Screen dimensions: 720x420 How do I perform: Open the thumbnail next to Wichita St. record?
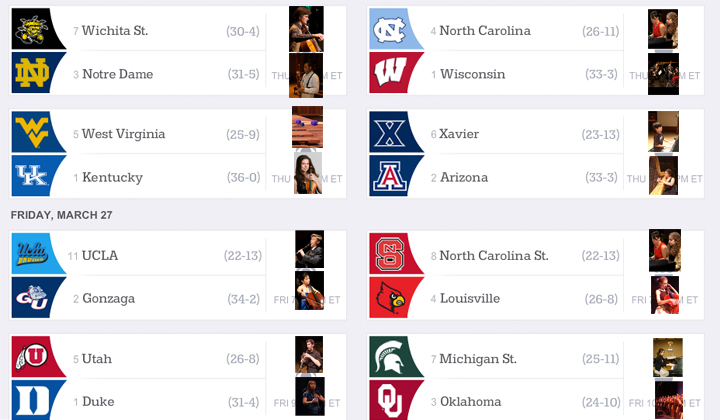305,28
